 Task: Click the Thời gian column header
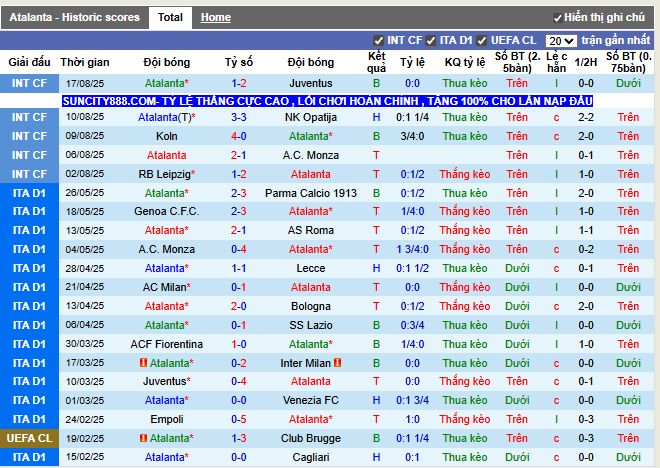click(x=85, y=62)
